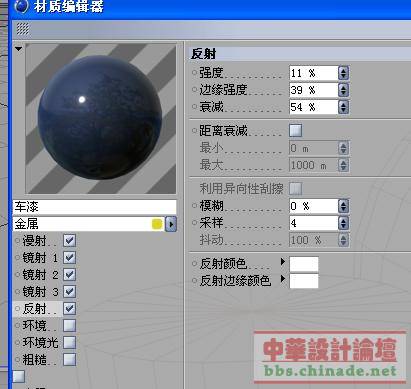
Task: Select the 漫射 channel label
Action: click(x=35, y=241)
